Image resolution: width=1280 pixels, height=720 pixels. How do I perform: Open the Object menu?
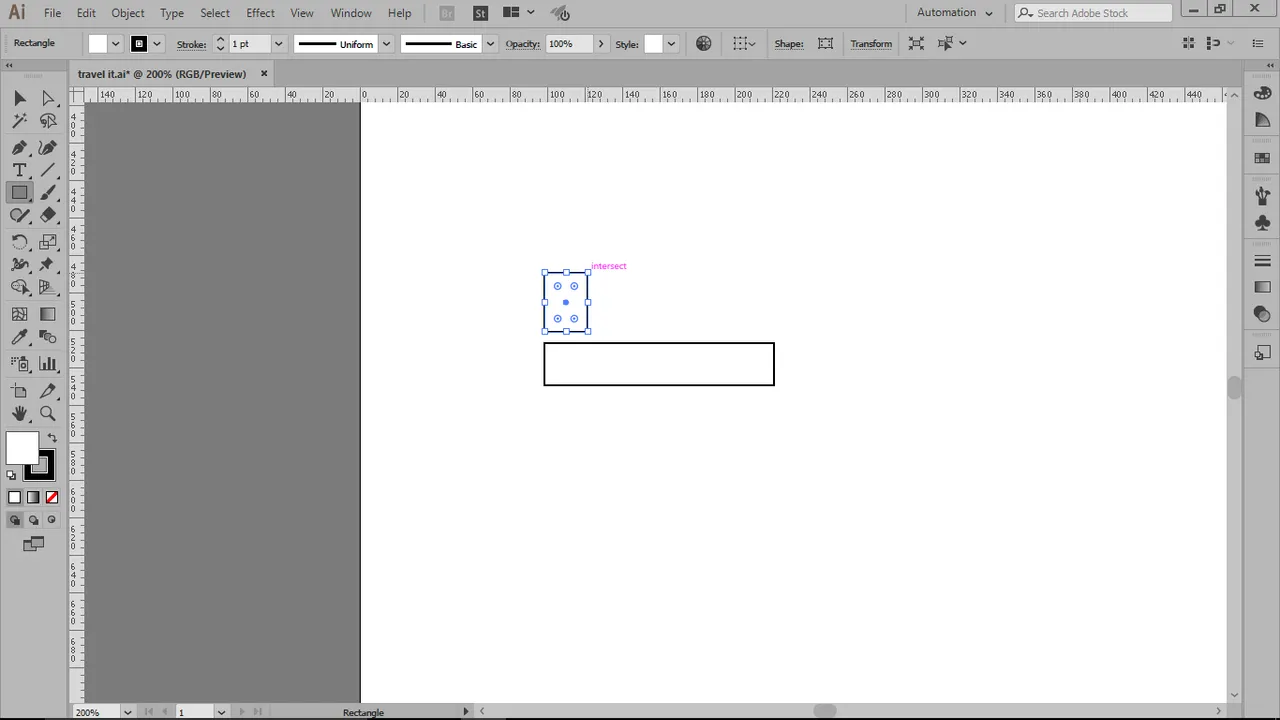(127, 13)
